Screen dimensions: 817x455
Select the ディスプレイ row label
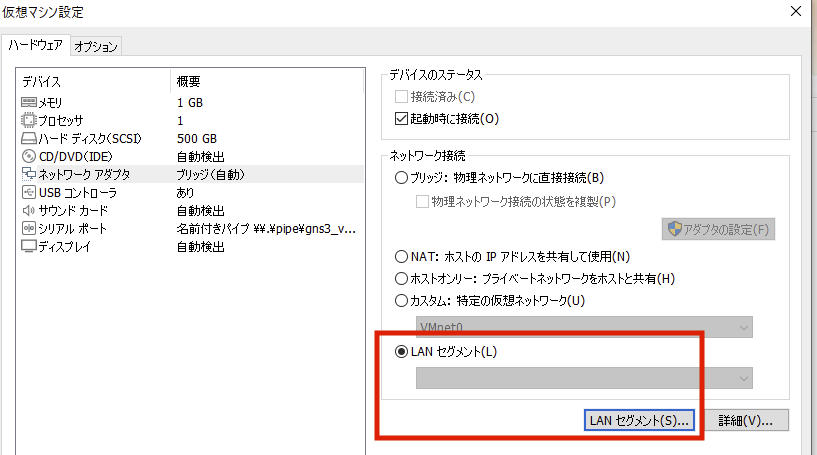[x=65, y=247]
